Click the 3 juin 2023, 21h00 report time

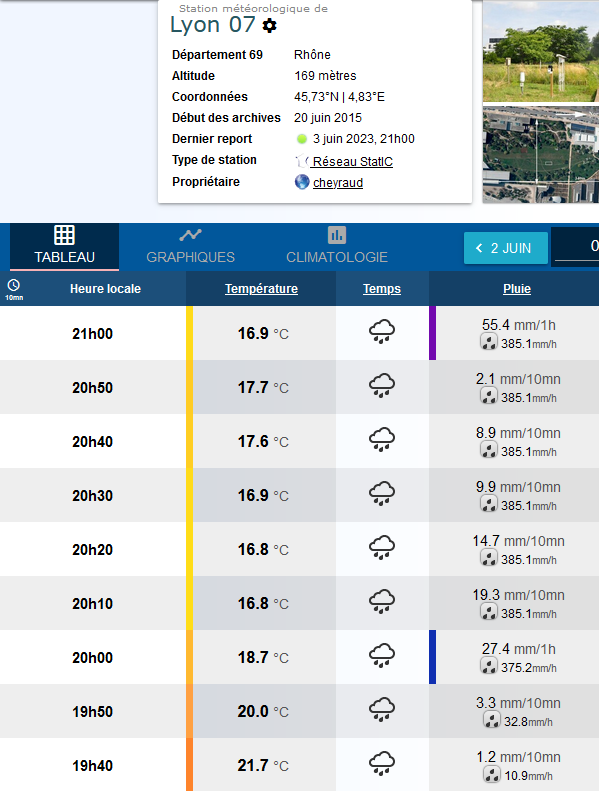363,139
